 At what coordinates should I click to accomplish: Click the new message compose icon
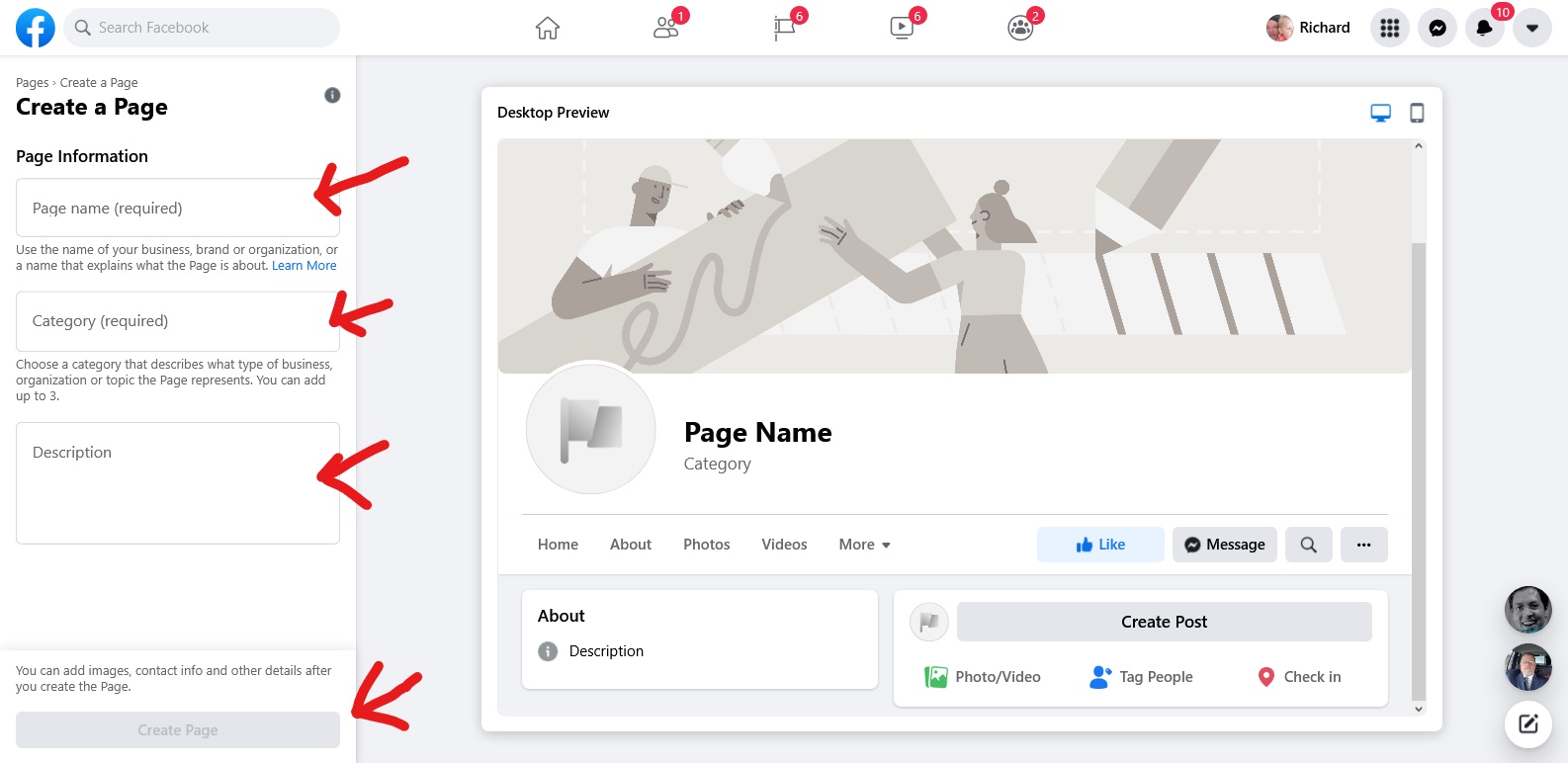click(1528, 723)
